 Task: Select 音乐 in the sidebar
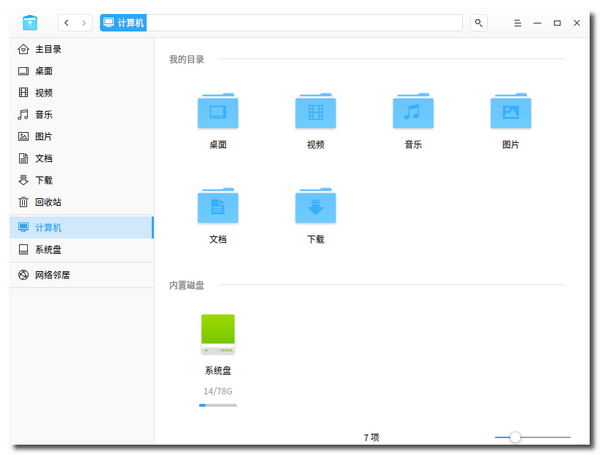tap(82, 115)
